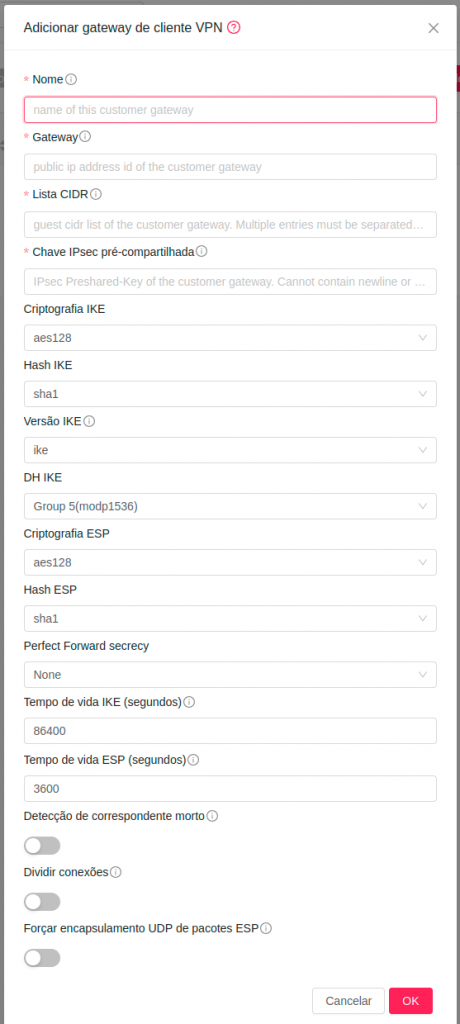This screenshot has width=460, height=1024.
Task: Click info icon for Forçar encapsulamento UDP
Action: point(266,928)
